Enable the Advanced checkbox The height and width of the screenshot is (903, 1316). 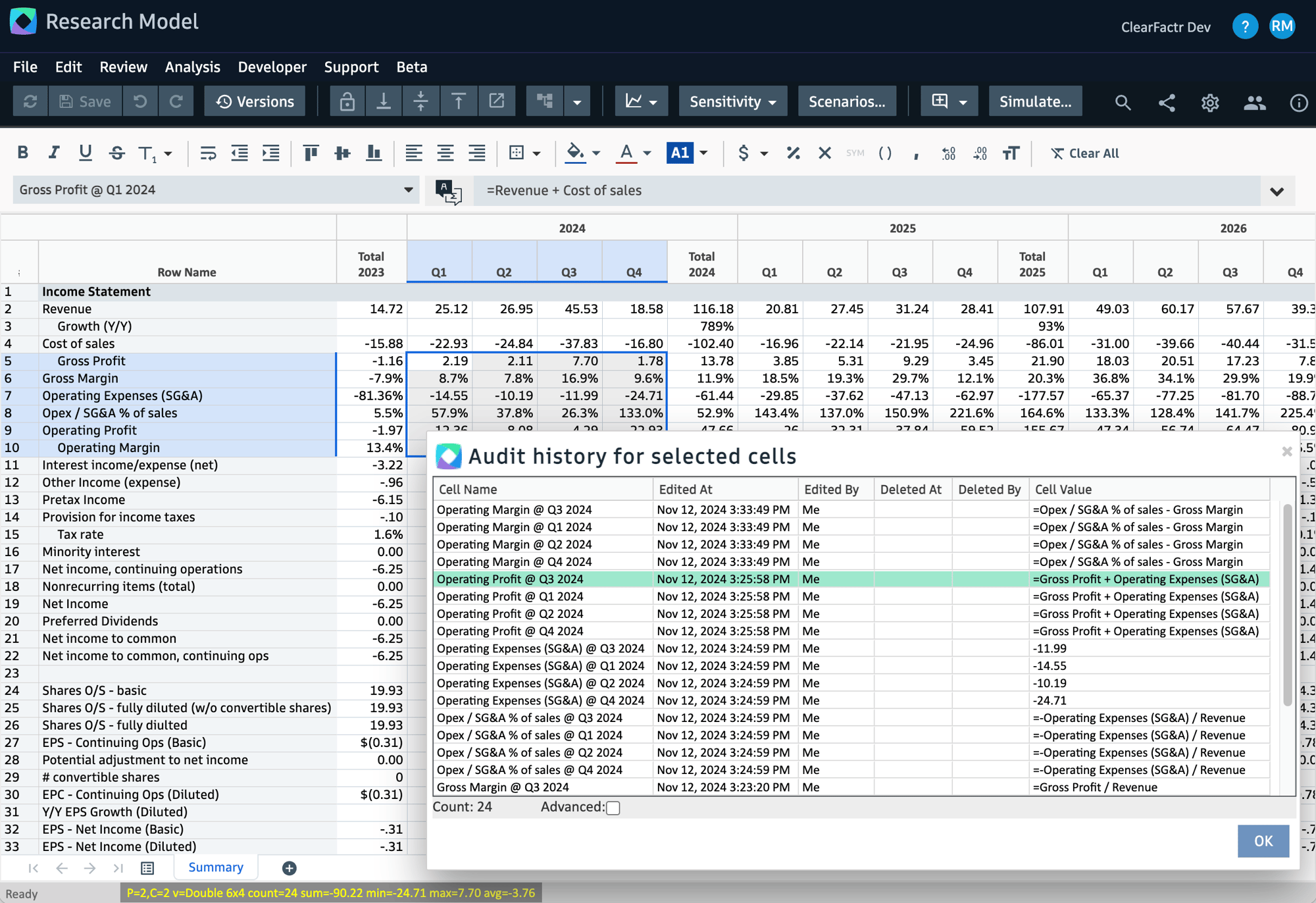[x=613, y=808]
